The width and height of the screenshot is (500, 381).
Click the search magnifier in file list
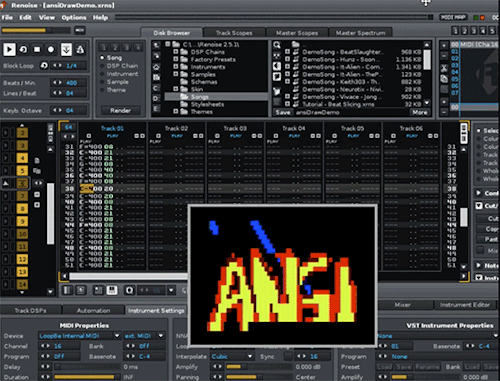277,45
